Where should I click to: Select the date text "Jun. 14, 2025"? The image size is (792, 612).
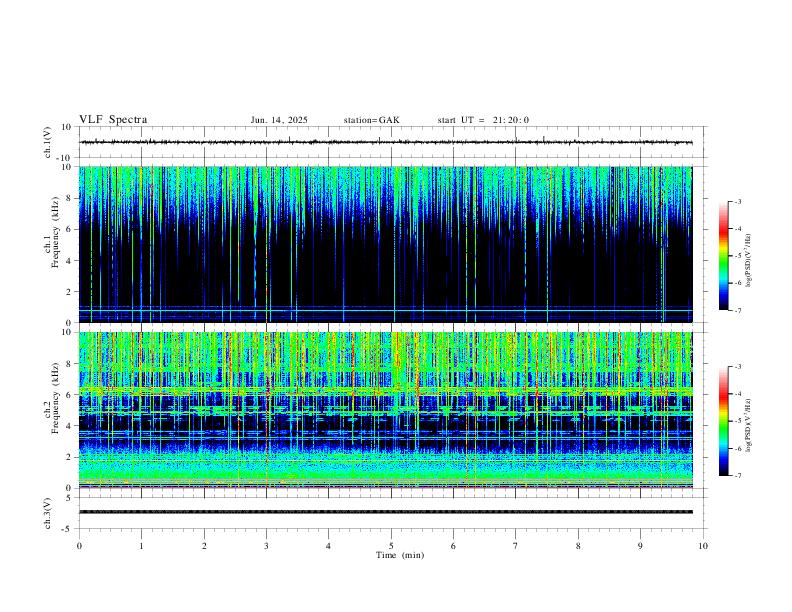tap(279, 120)
